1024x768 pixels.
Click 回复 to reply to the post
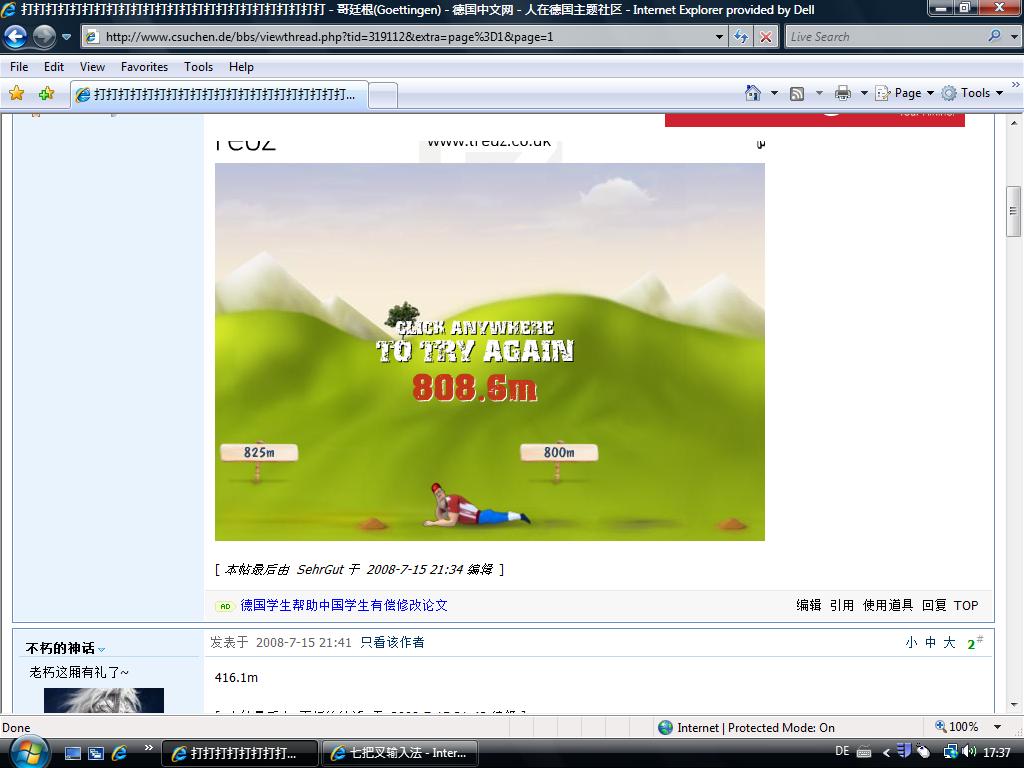pos(934,605)
